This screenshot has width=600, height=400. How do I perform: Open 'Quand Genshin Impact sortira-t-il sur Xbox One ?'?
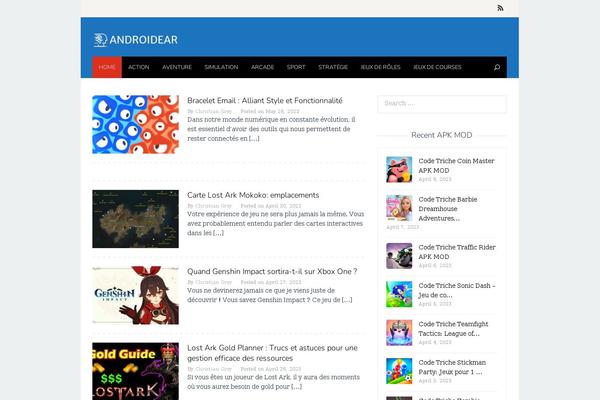[272, 271]
